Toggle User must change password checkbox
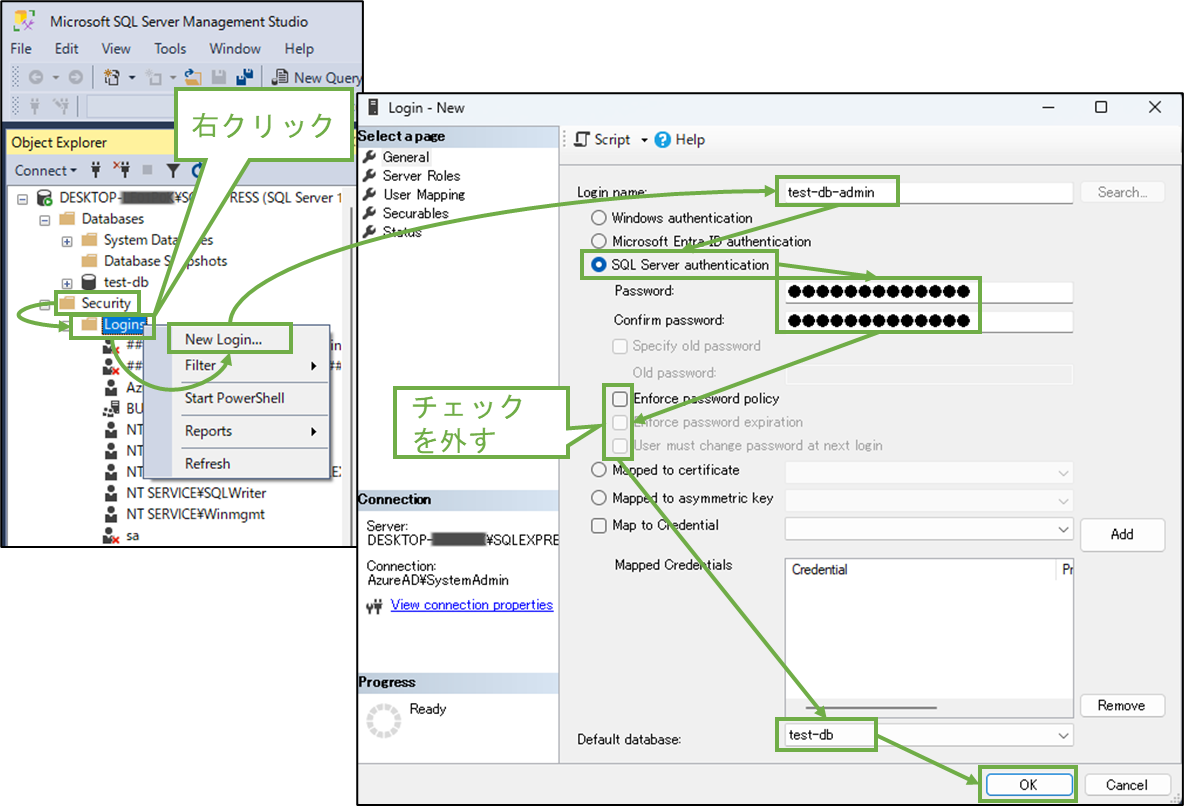This screenshot has height=806, width=1184. tap(620, 446)
